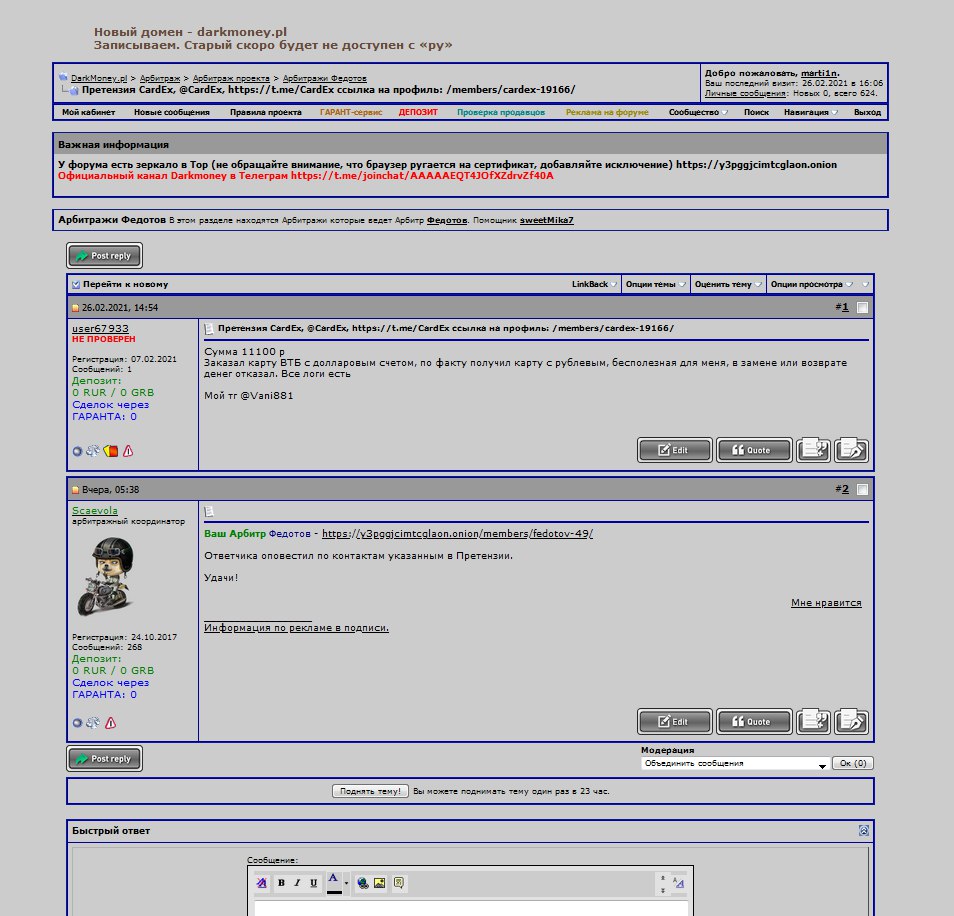Click moderation 'Ок (0)' button

(x=853, y=763)
